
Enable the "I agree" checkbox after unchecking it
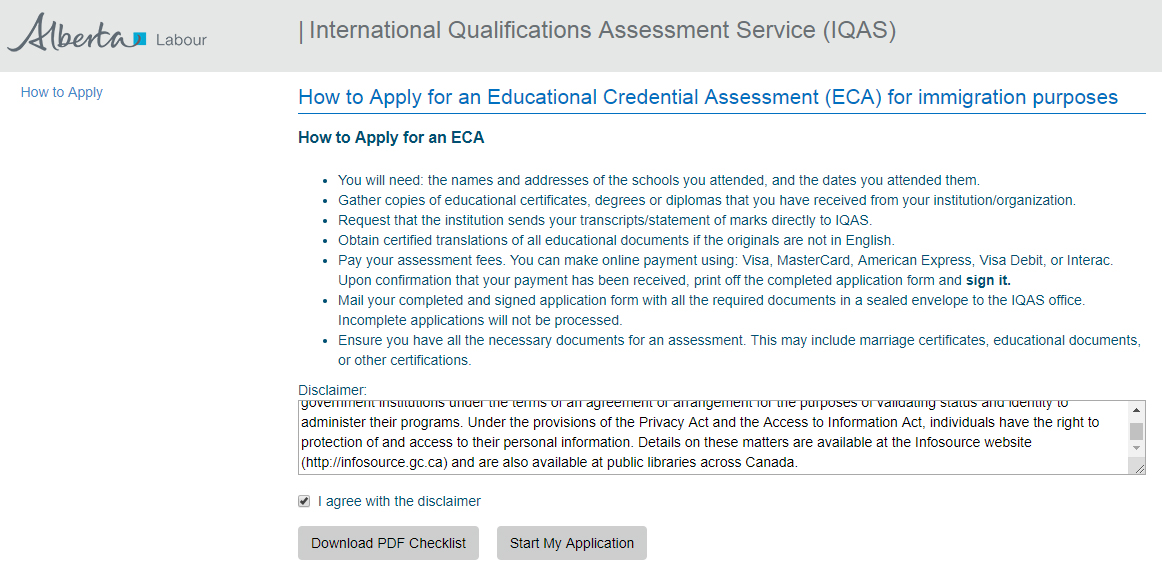303,501
